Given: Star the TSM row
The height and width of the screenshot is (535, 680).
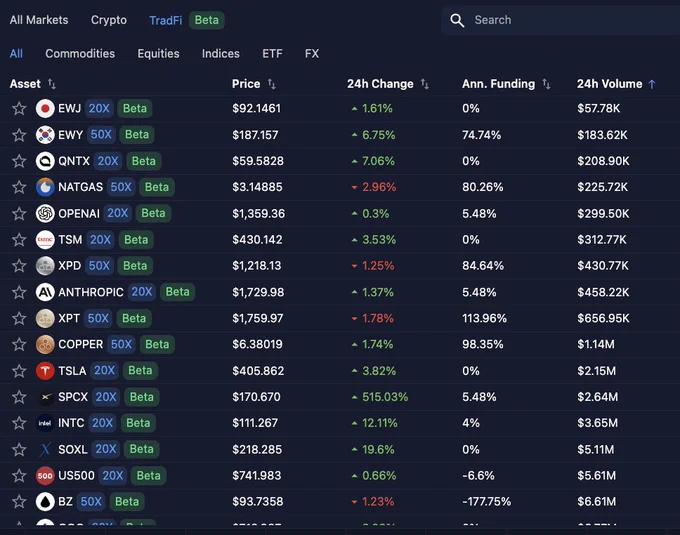Looking at the screenshot, I should point(19,239).
